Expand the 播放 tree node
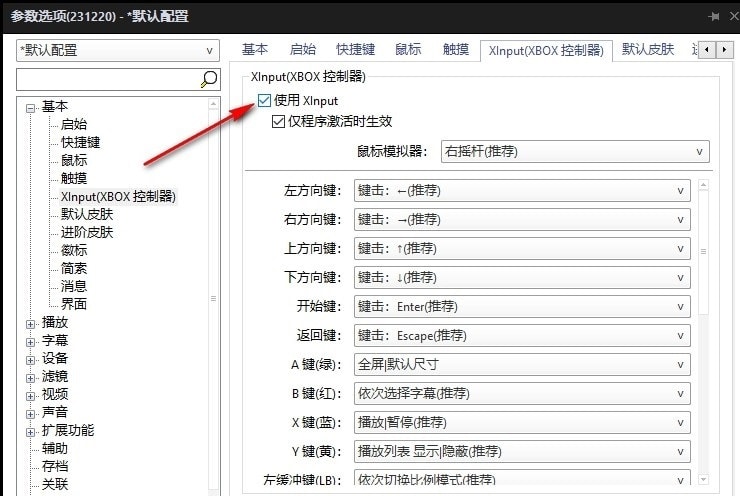The width and height of the screenshot is (740, 496). click(x=31, y=324)
